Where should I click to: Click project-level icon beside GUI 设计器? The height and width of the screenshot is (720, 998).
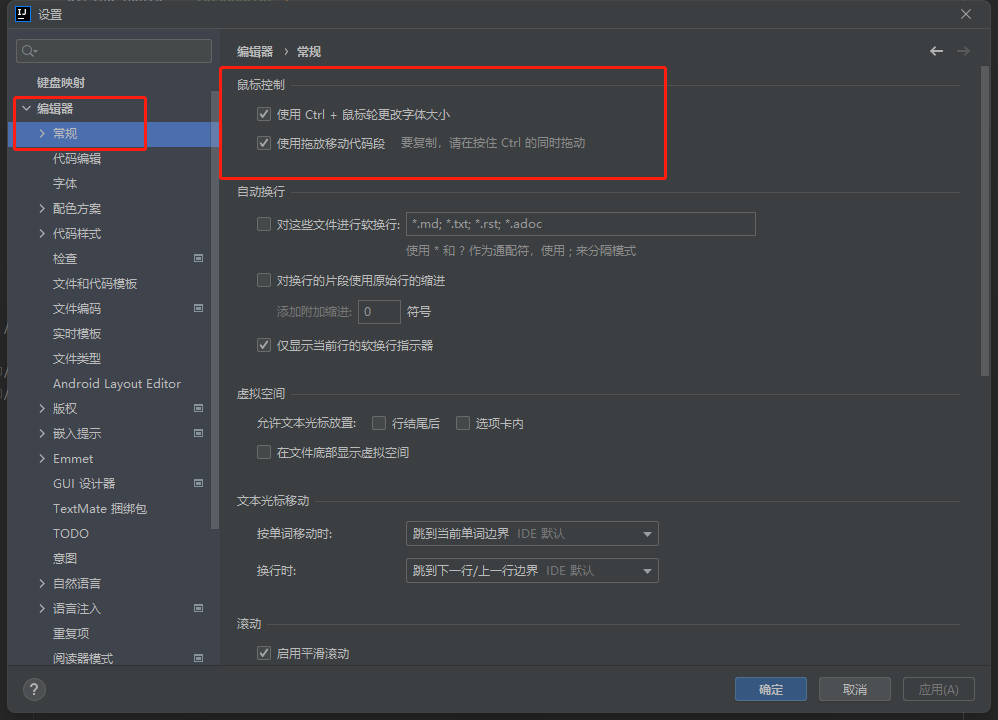point(198,483)
